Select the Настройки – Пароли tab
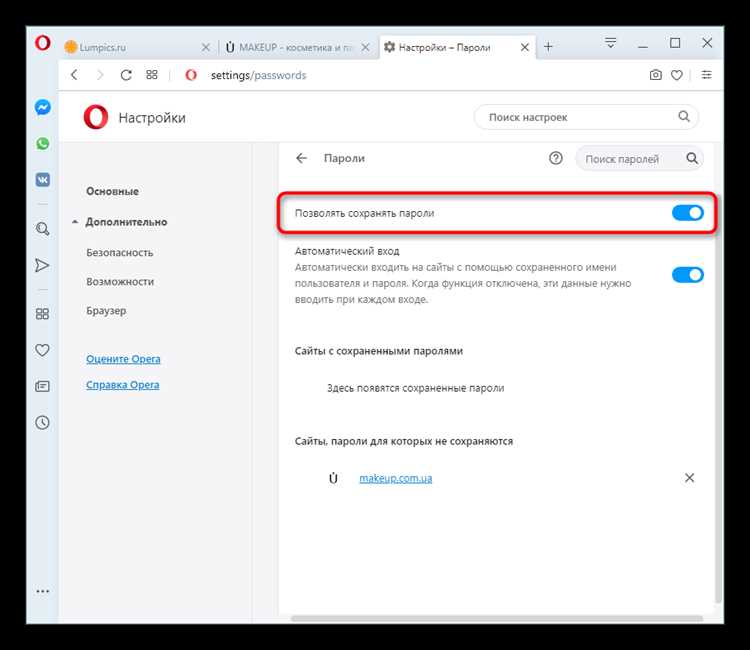The width and height of the screenshot is (750, 650). 458,47
